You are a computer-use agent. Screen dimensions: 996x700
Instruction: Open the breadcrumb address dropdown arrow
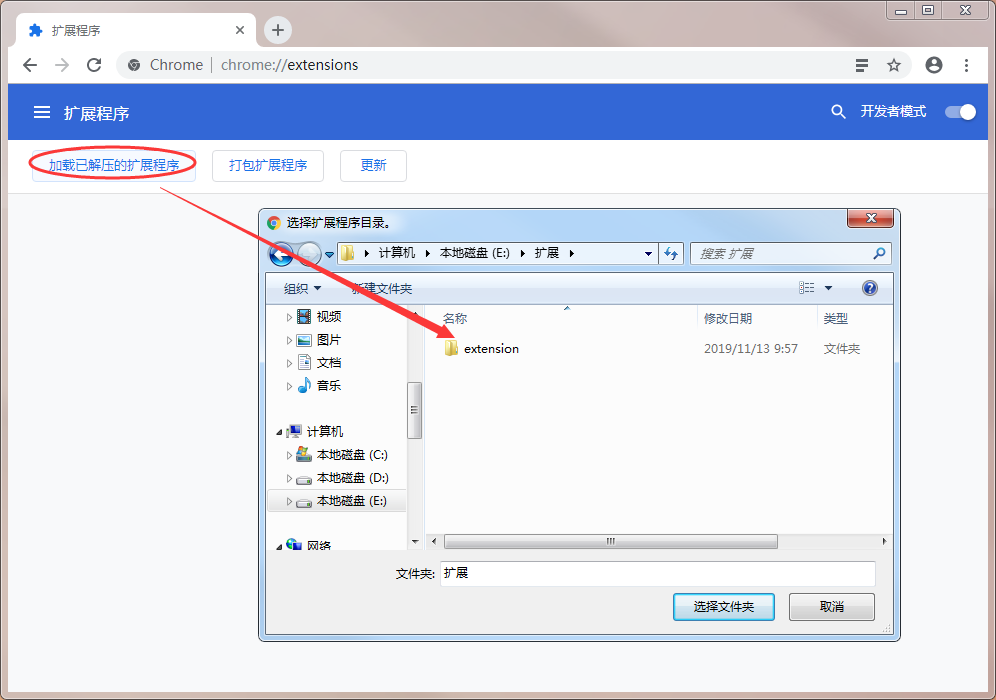(x=648, y=253)
